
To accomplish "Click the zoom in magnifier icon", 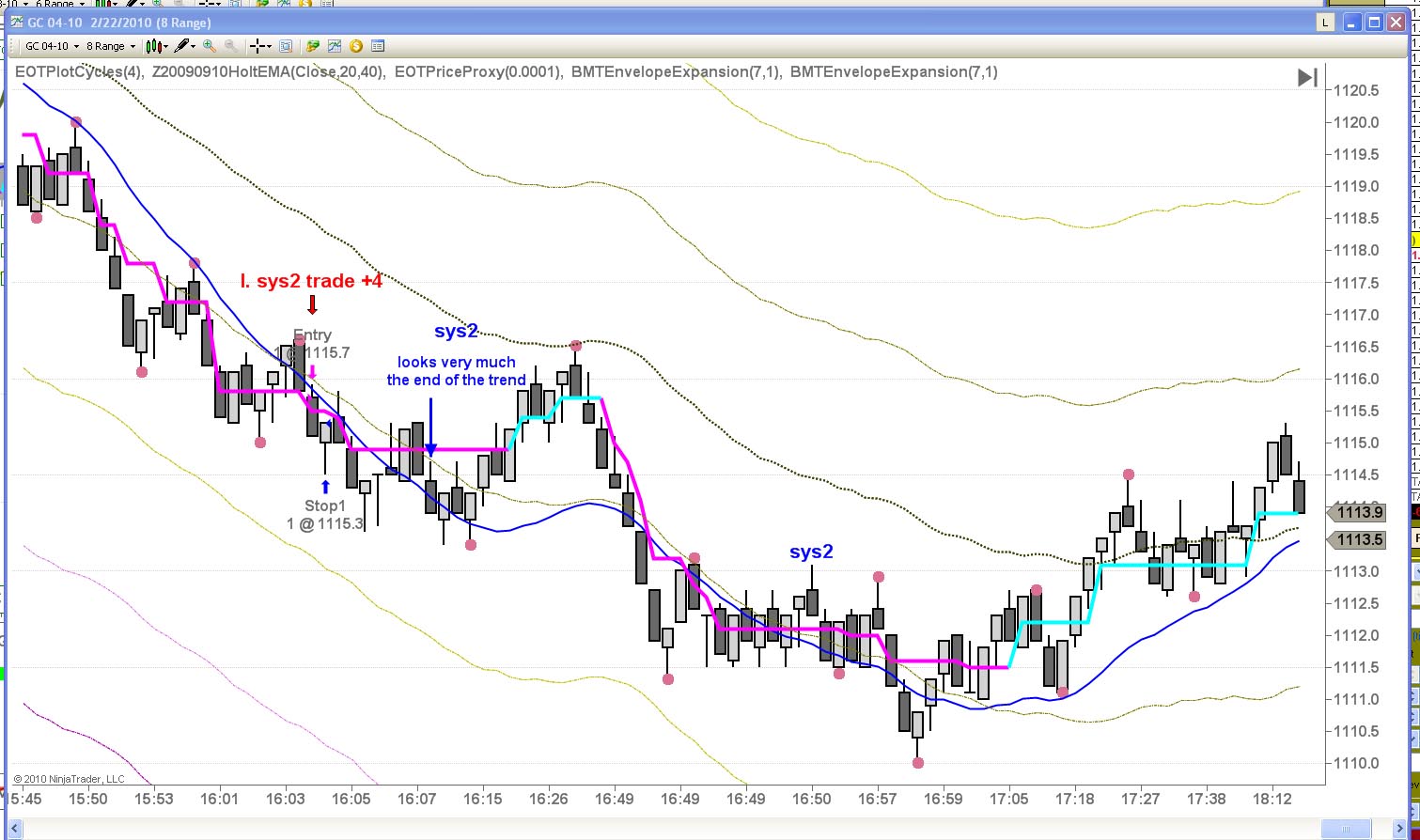I will tap(209, 45).
